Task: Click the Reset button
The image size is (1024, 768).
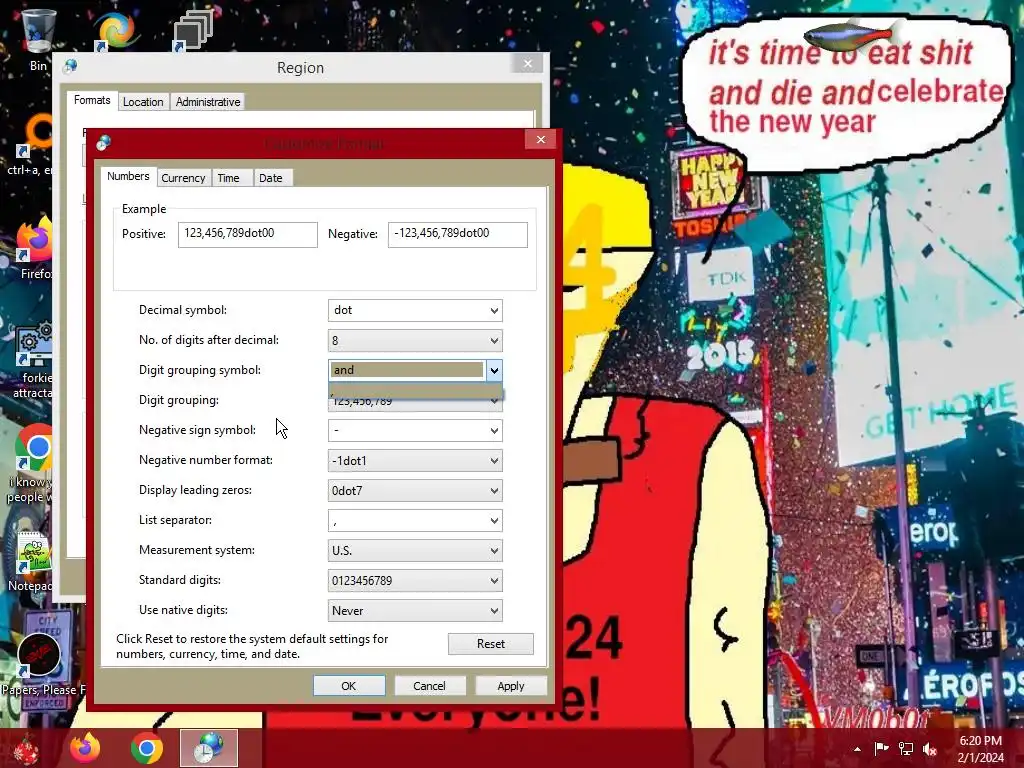Action: coord(490,644)
